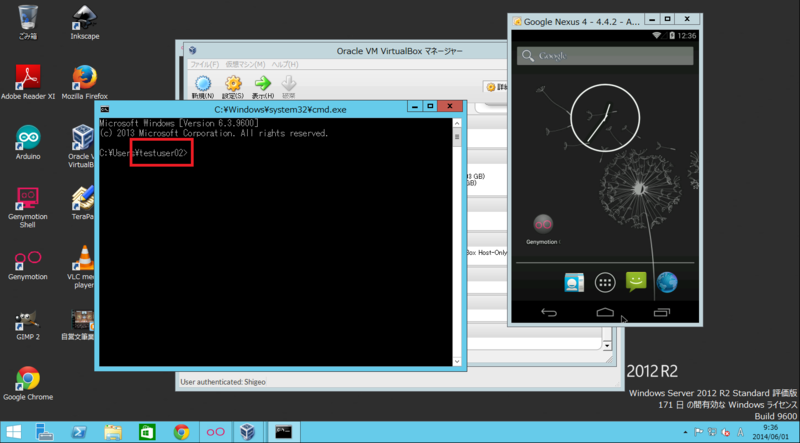Image resolution: width=800 pixels, height=443 pixels.
Task: Click the Settings (設定) gear in VirtualBox toolbar
Action: [x=233, y=87]
